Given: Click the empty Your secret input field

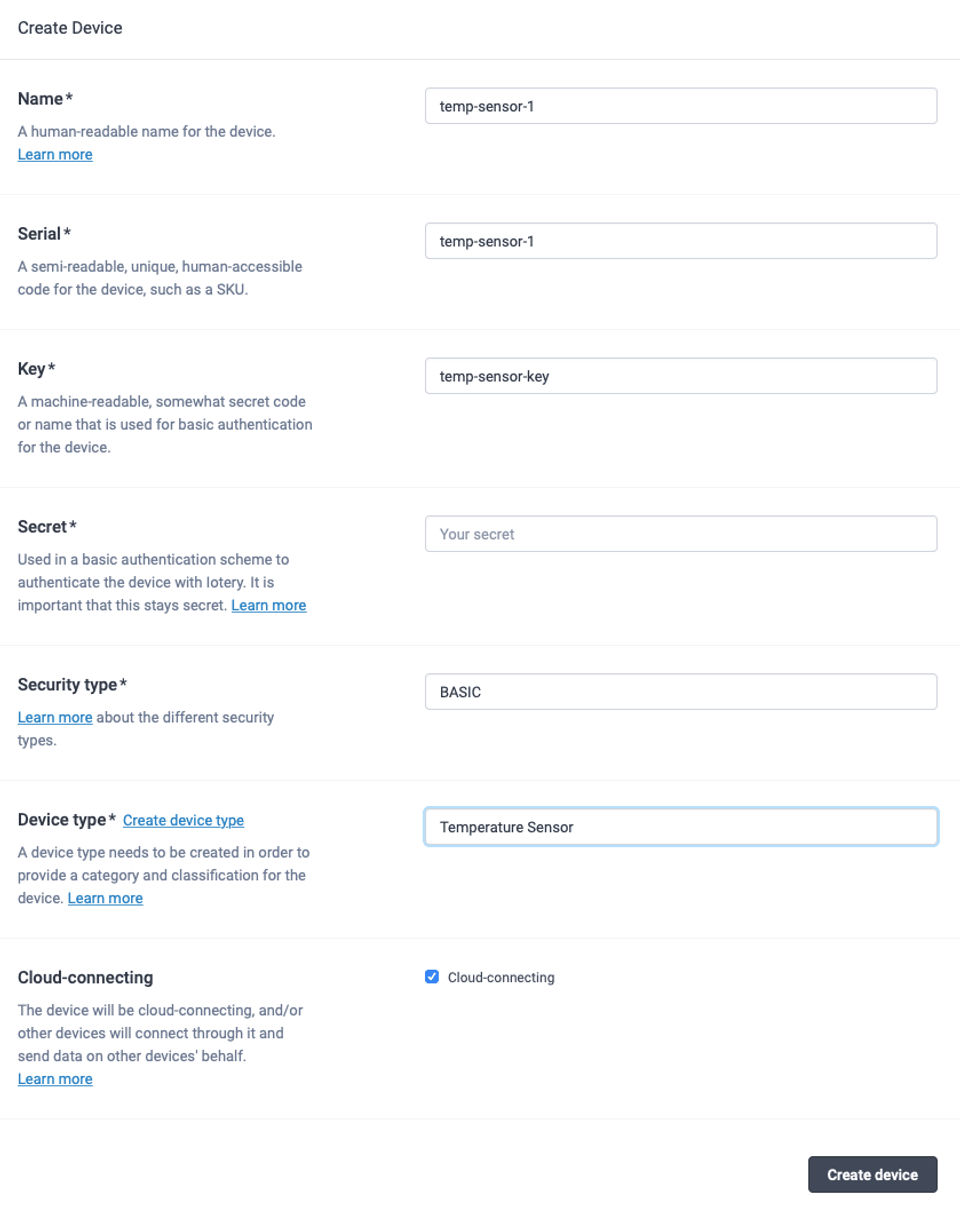Looking at the screenshot, I should click(681, 534).
